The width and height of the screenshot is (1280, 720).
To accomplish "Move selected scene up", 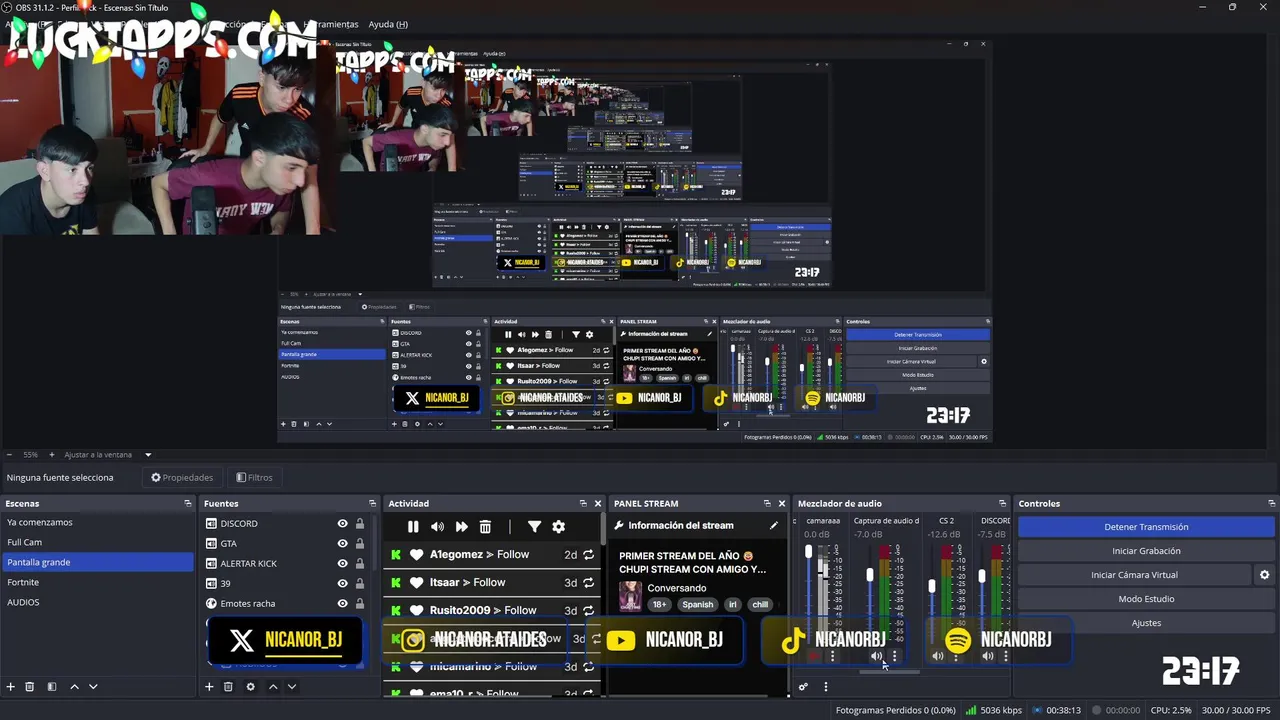I will 74,687.
